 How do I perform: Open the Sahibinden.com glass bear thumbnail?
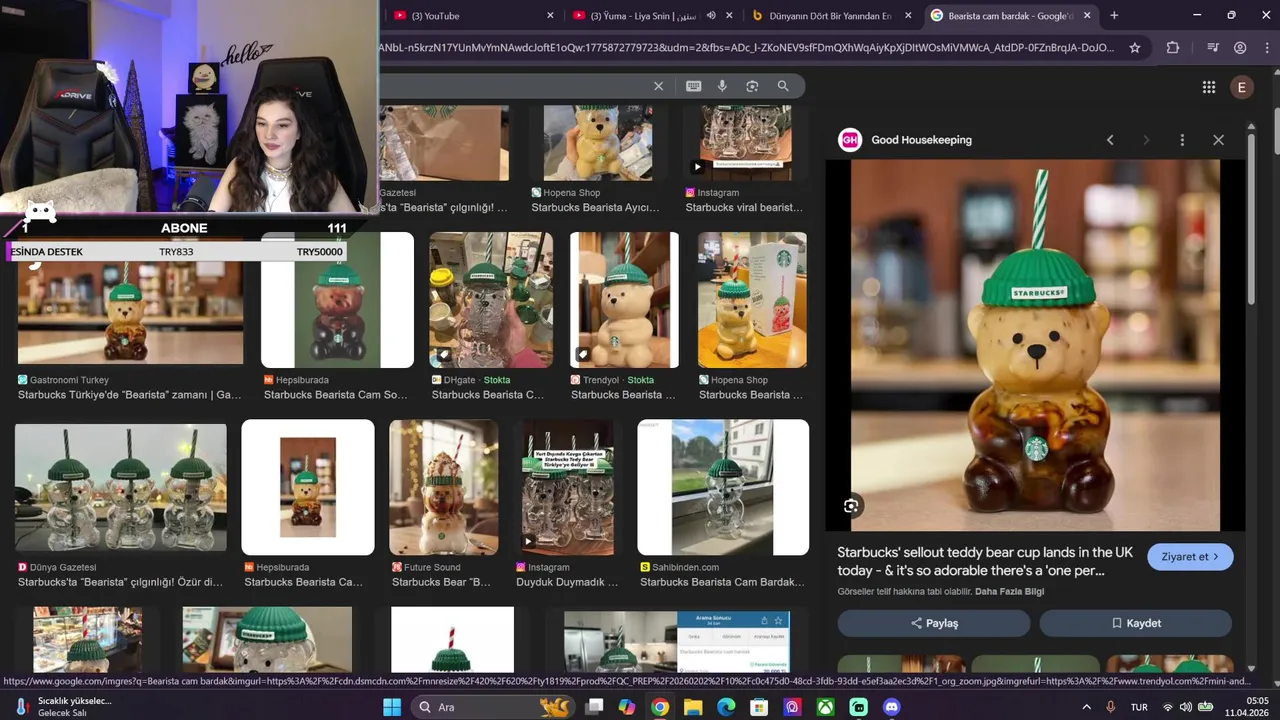723,487
